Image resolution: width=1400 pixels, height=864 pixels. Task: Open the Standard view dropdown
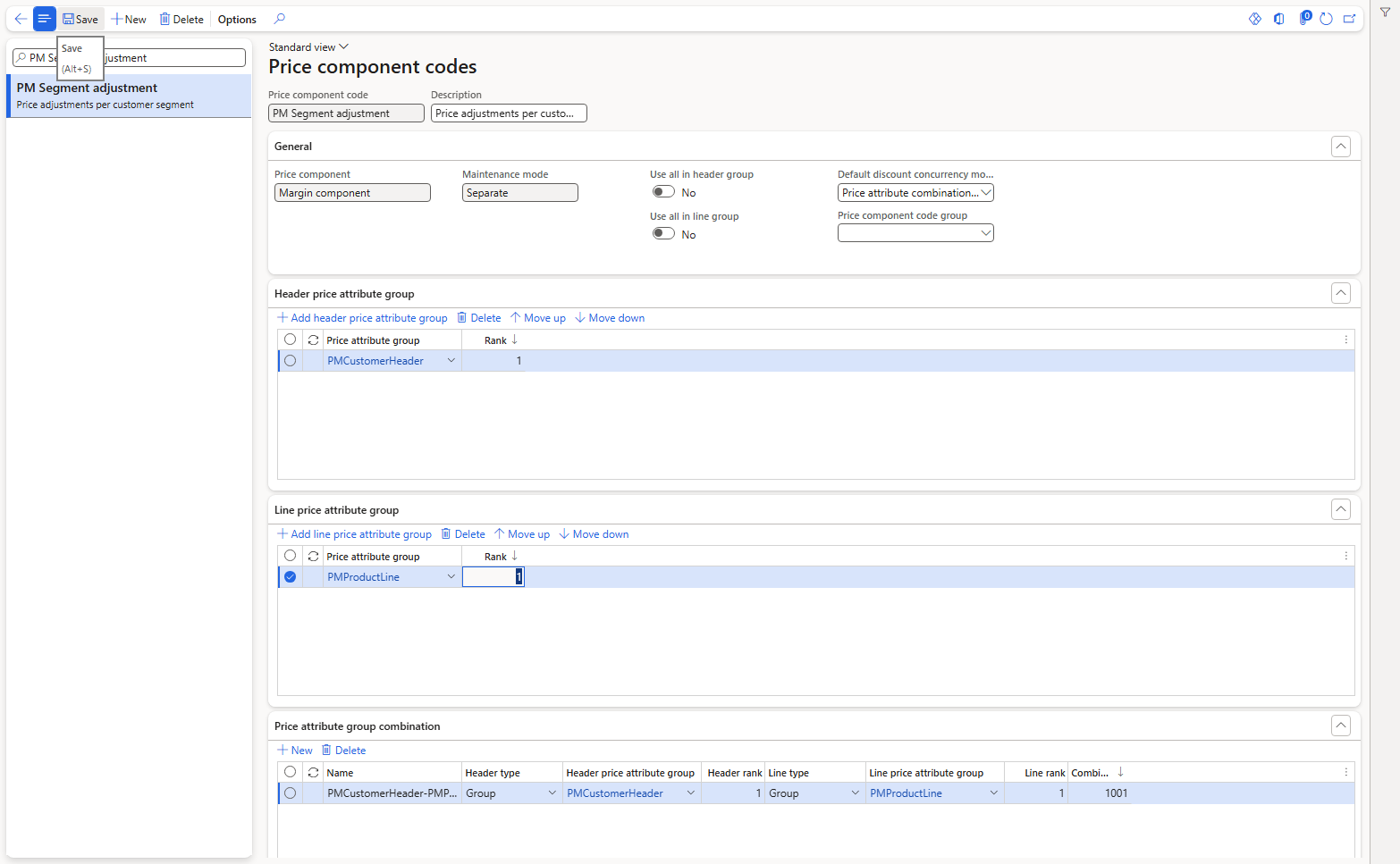(x=308, y=47)
